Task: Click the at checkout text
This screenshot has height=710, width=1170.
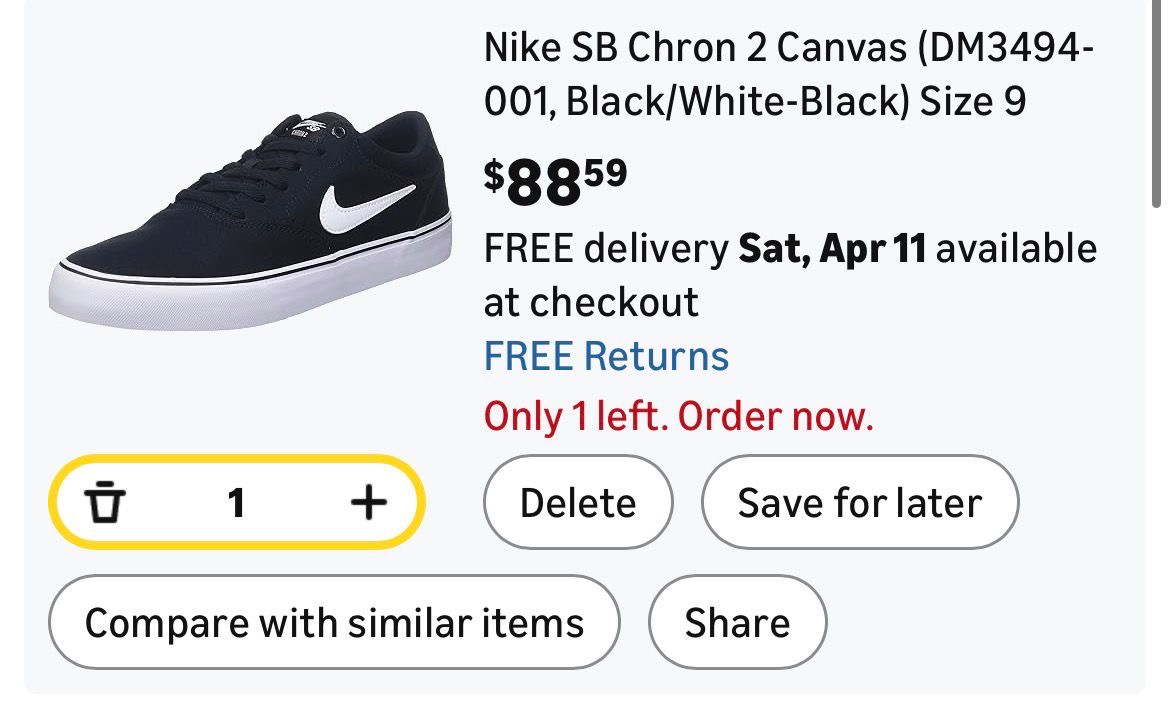Action: (591, 302)
